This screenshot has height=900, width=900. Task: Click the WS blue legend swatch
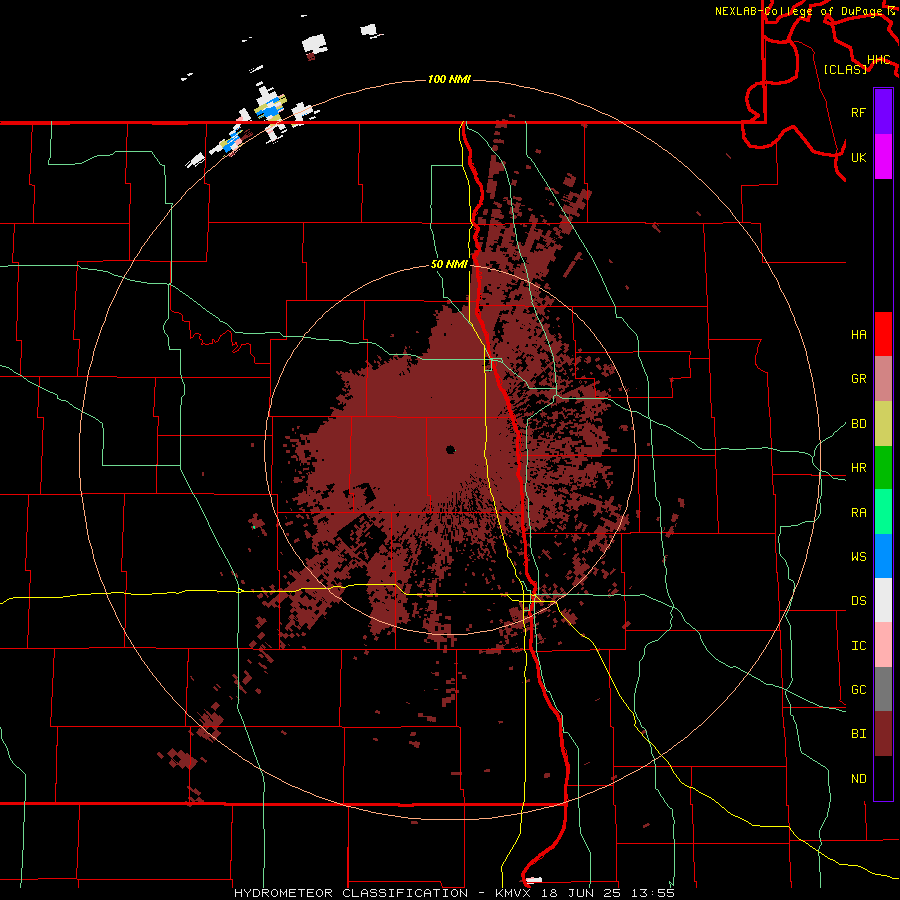[883, 556]
